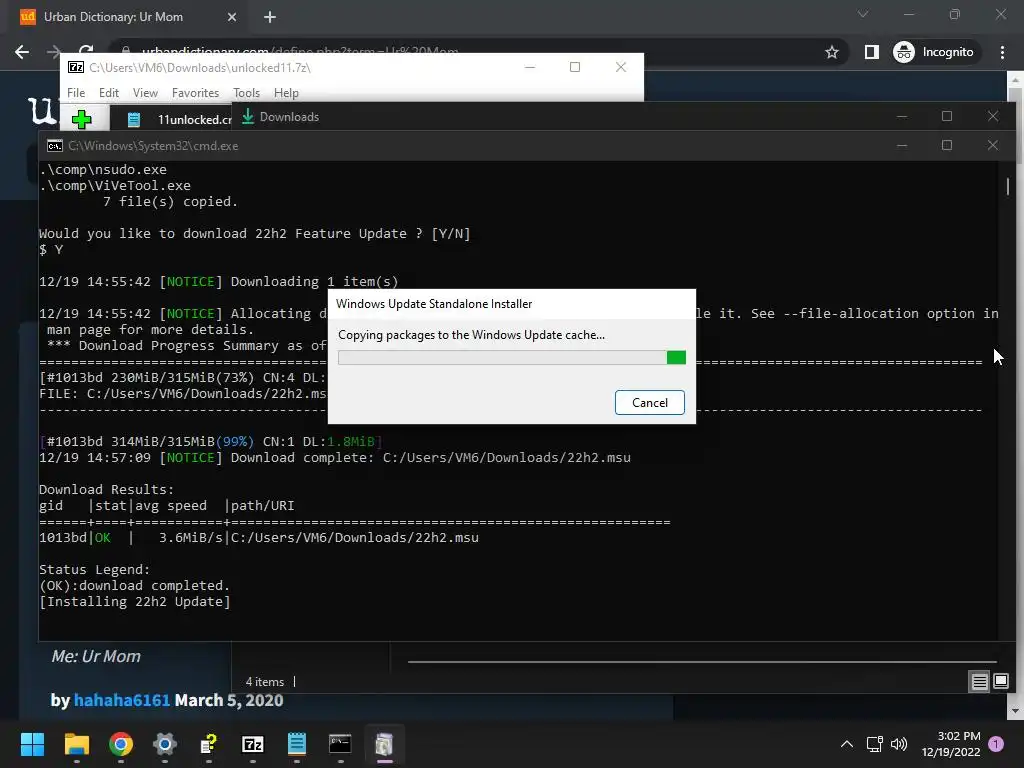The image size is (1024, 768).
Task: Open notification badge in tray
Action: (x=996, y=744)
